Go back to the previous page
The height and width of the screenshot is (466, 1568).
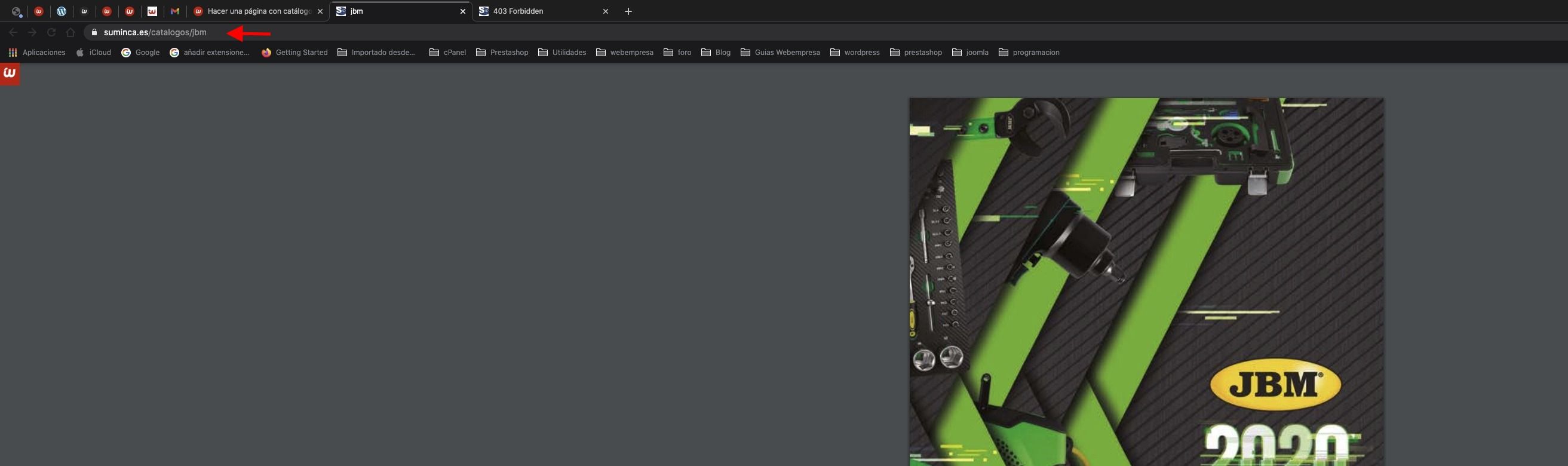pos(13,32)
